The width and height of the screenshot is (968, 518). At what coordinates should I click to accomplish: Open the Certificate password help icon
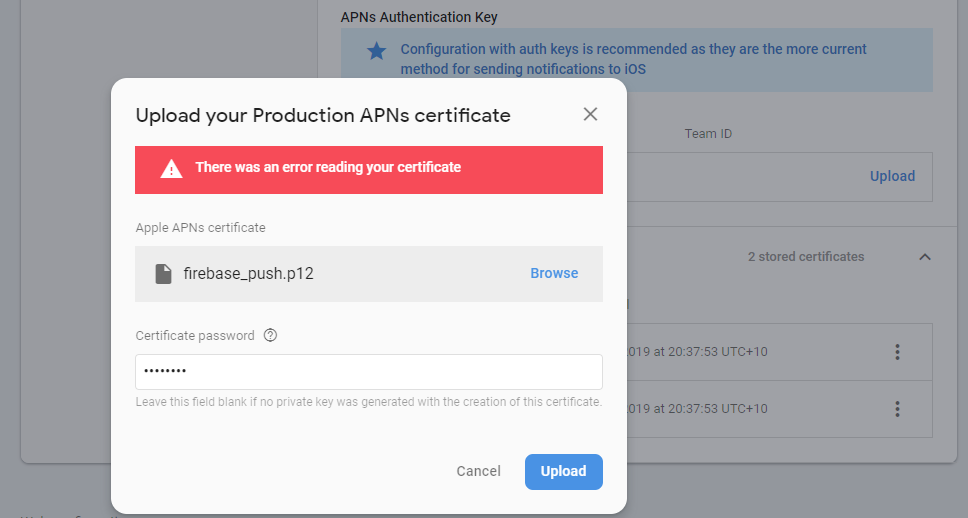coord(270,336)
